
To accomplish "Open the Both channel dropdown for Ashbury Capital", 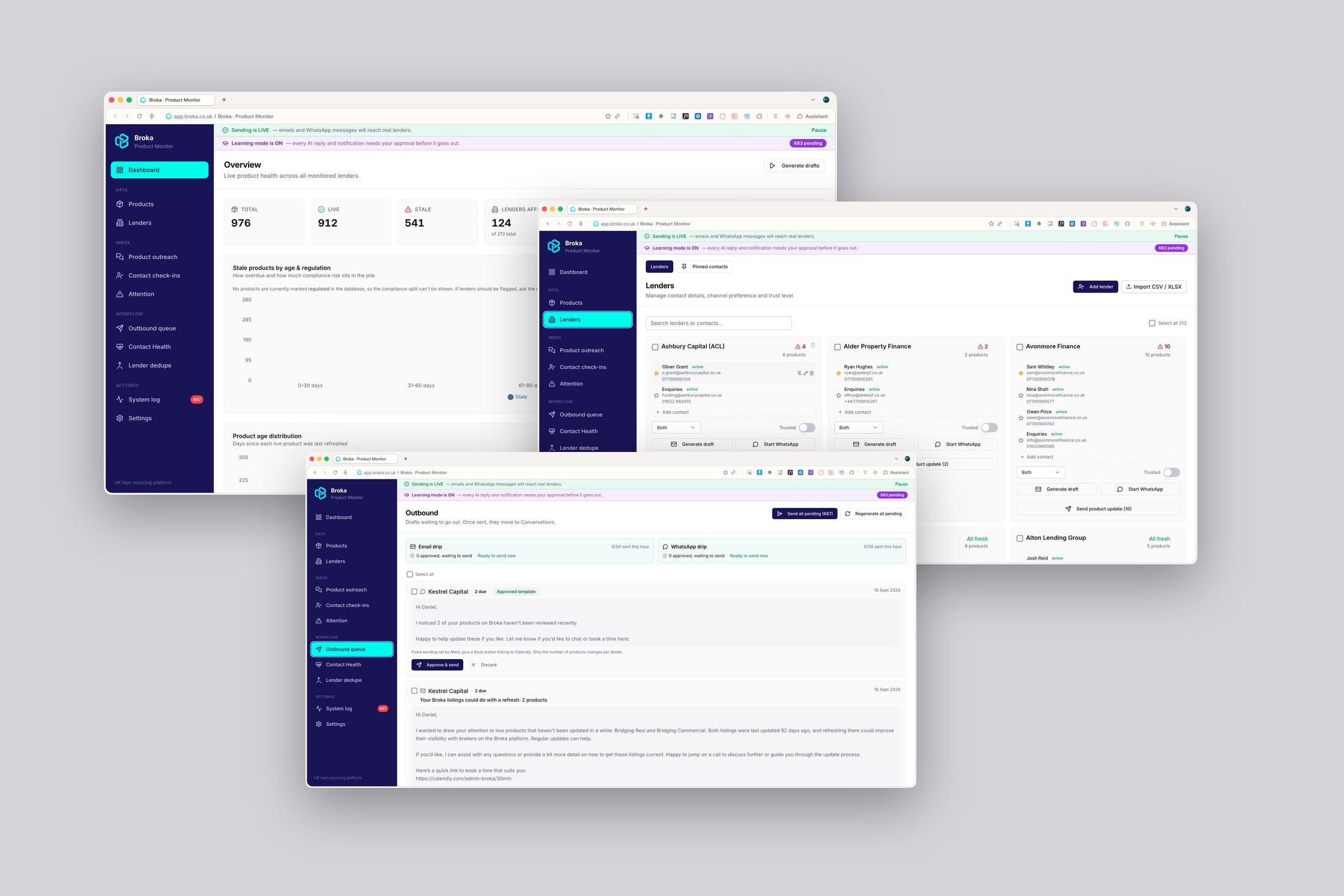I will pos(676,428).
